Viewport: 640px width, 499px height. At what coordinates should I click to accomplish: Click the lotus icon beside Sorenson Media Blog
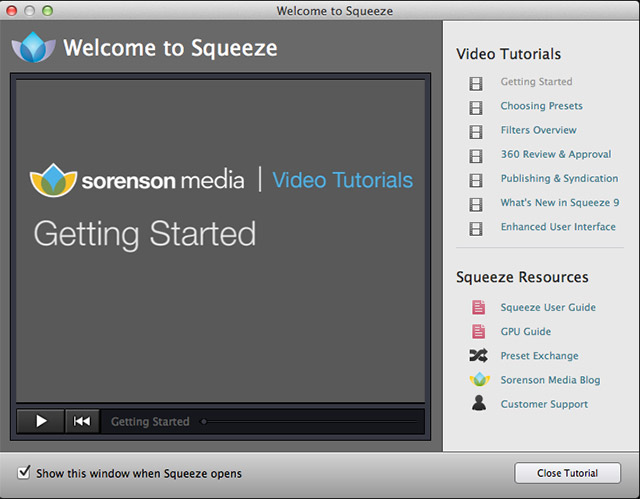coord(480,379)
